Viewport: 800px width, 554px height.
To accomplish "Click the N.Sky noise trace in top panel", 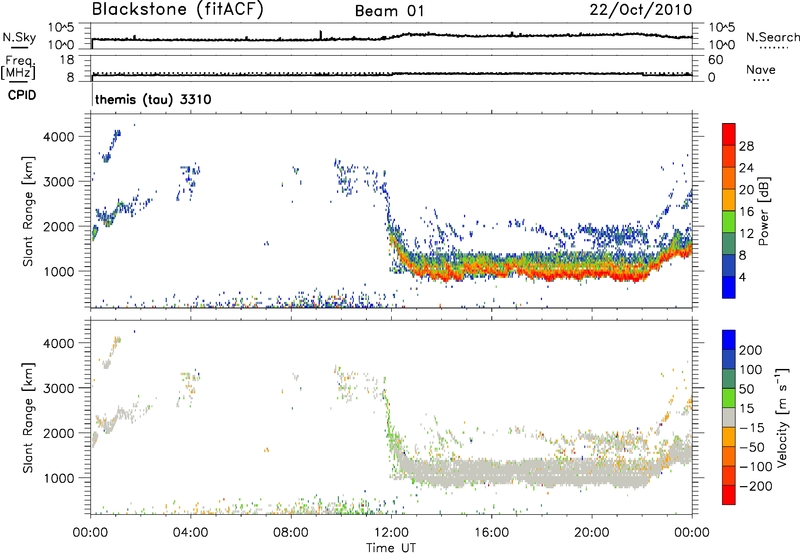I will (x=391, y=37).
